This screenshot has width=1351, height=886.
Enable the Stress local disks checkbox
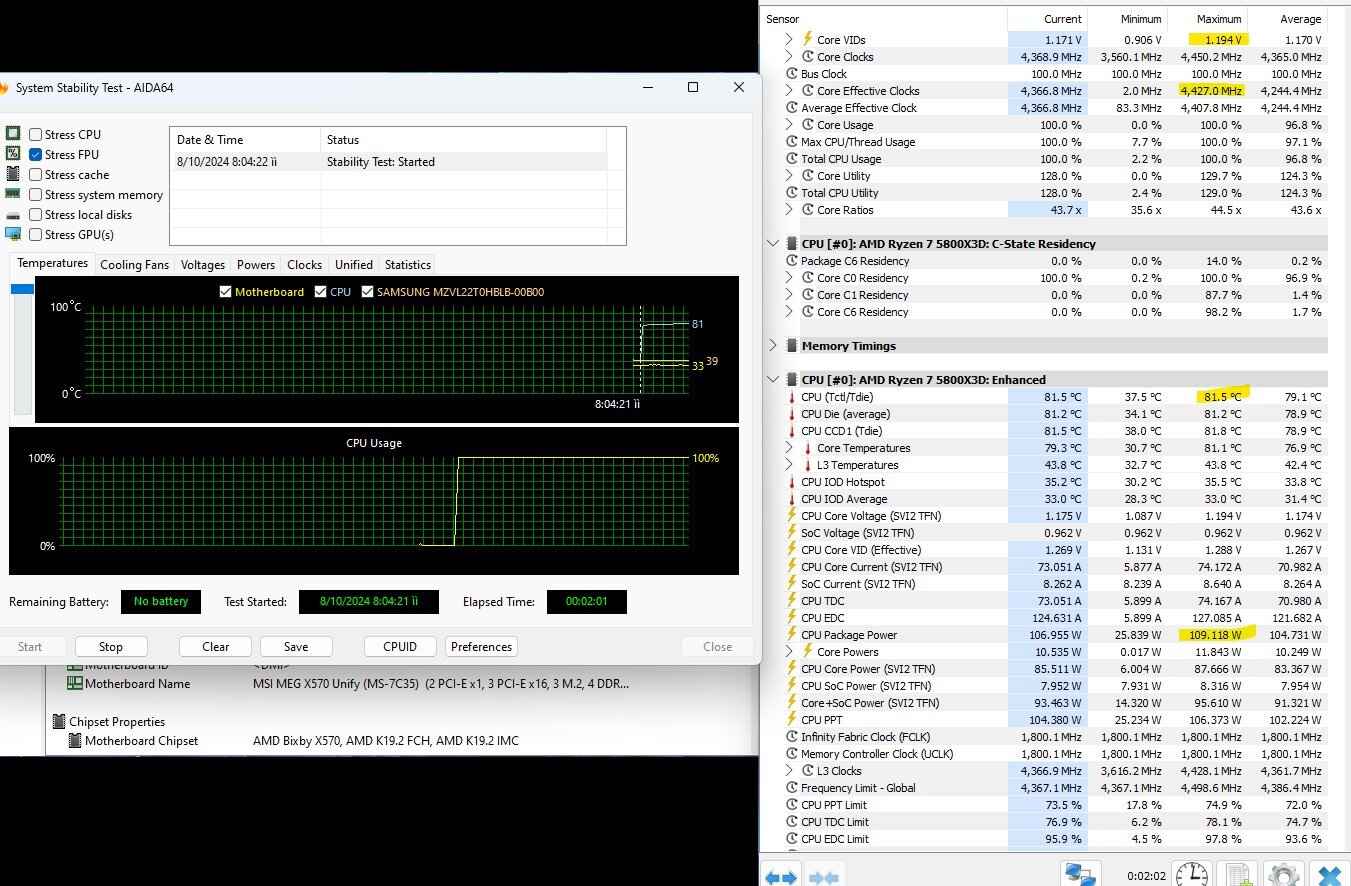[36, 214]
